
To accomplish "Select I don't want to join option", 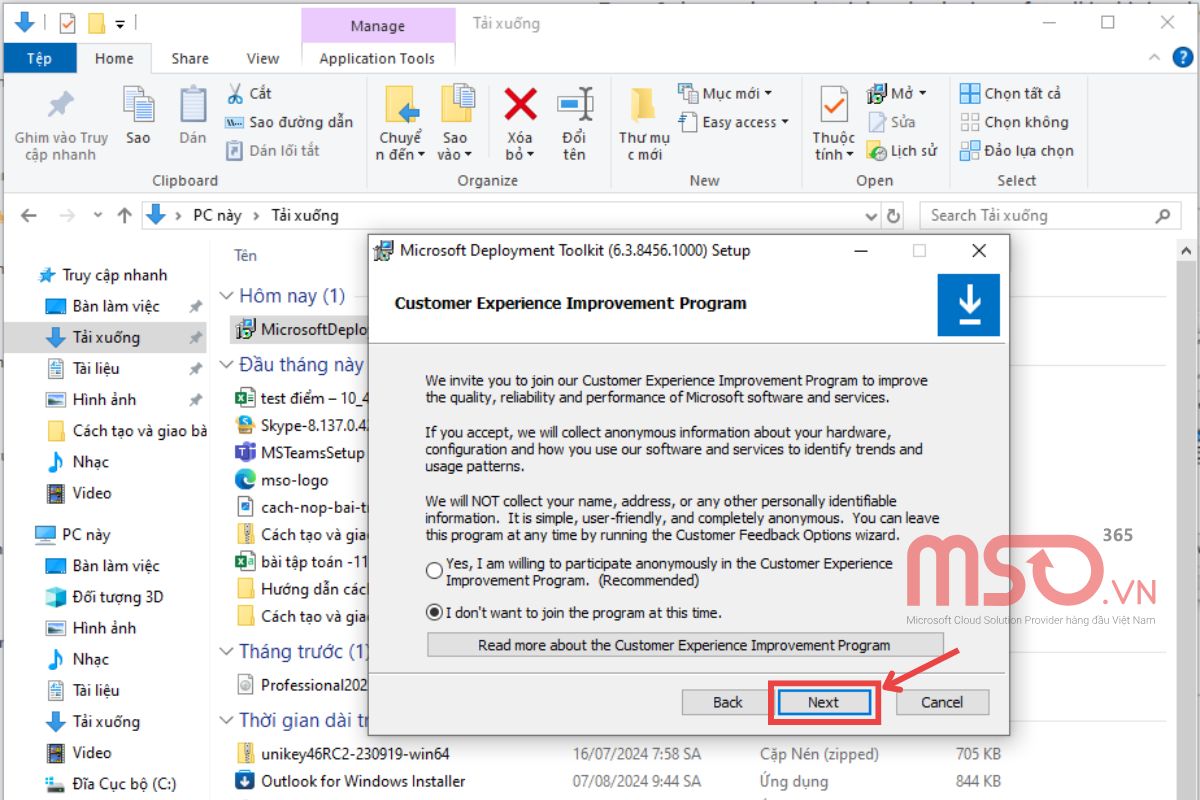I will coord(434,612).
